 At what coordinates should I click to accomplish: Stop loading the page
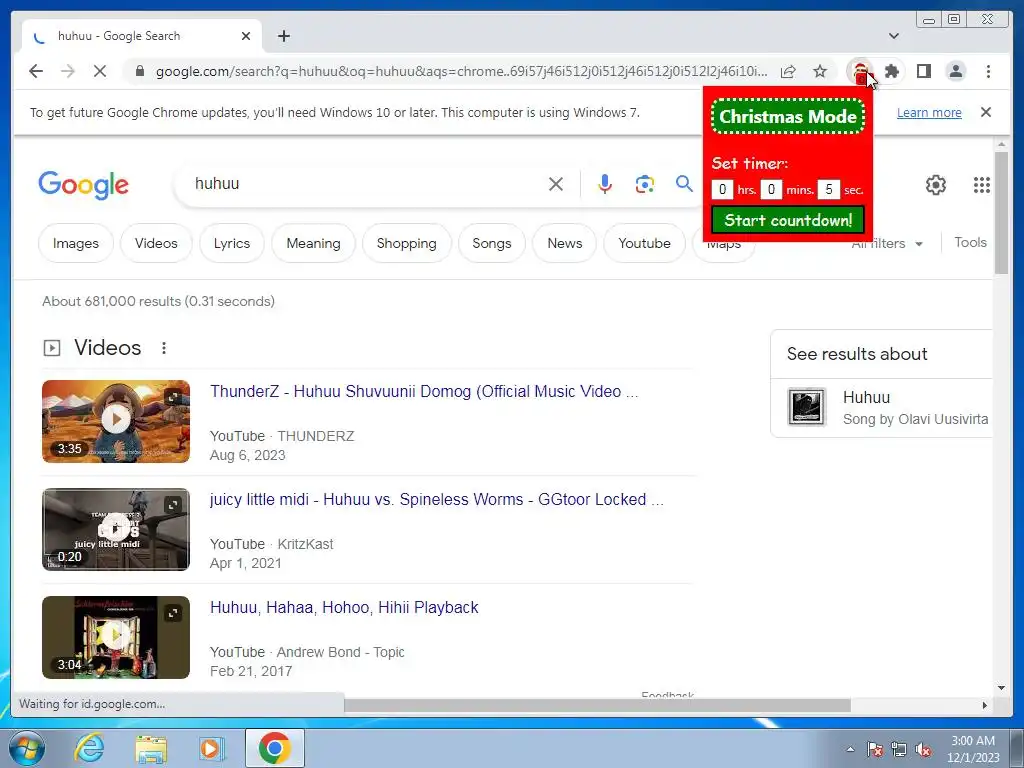tap(100, 71)
